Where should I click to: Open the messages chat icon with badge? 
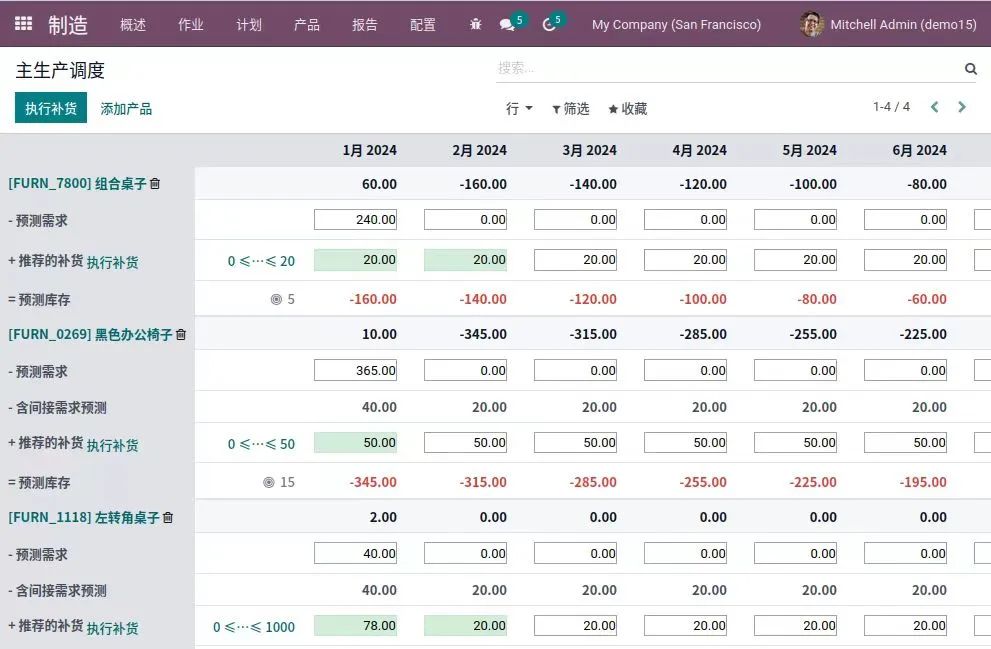tap(507, 25)
